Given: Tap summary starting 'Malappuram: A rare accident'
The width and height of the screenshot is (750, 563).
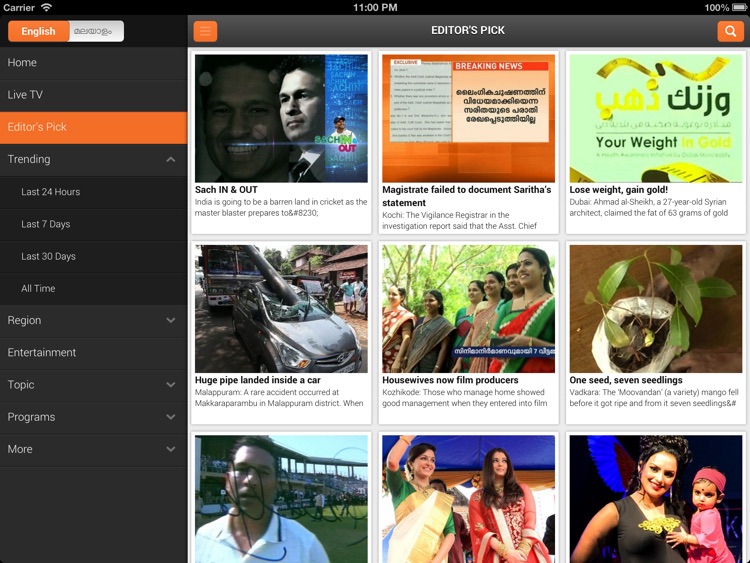Looking at the screenshot, I should [279, 397].
